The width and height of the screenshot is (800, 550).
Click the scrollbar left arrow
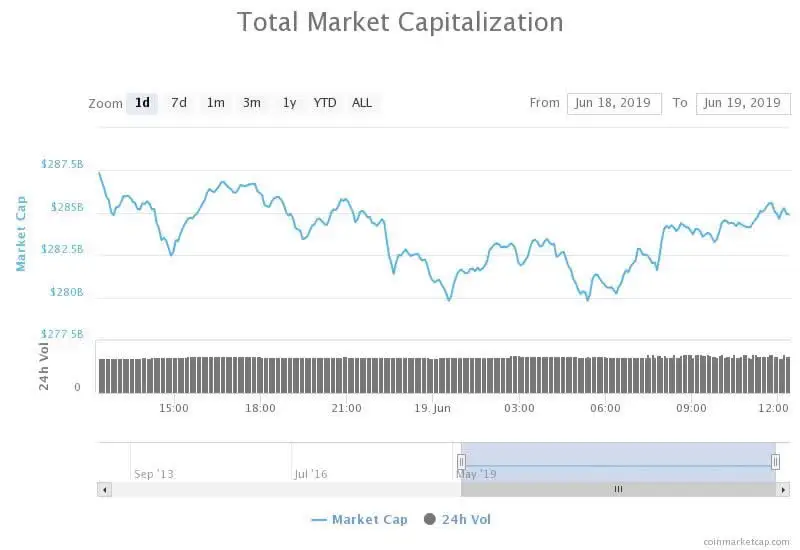[x=104, y=489]
